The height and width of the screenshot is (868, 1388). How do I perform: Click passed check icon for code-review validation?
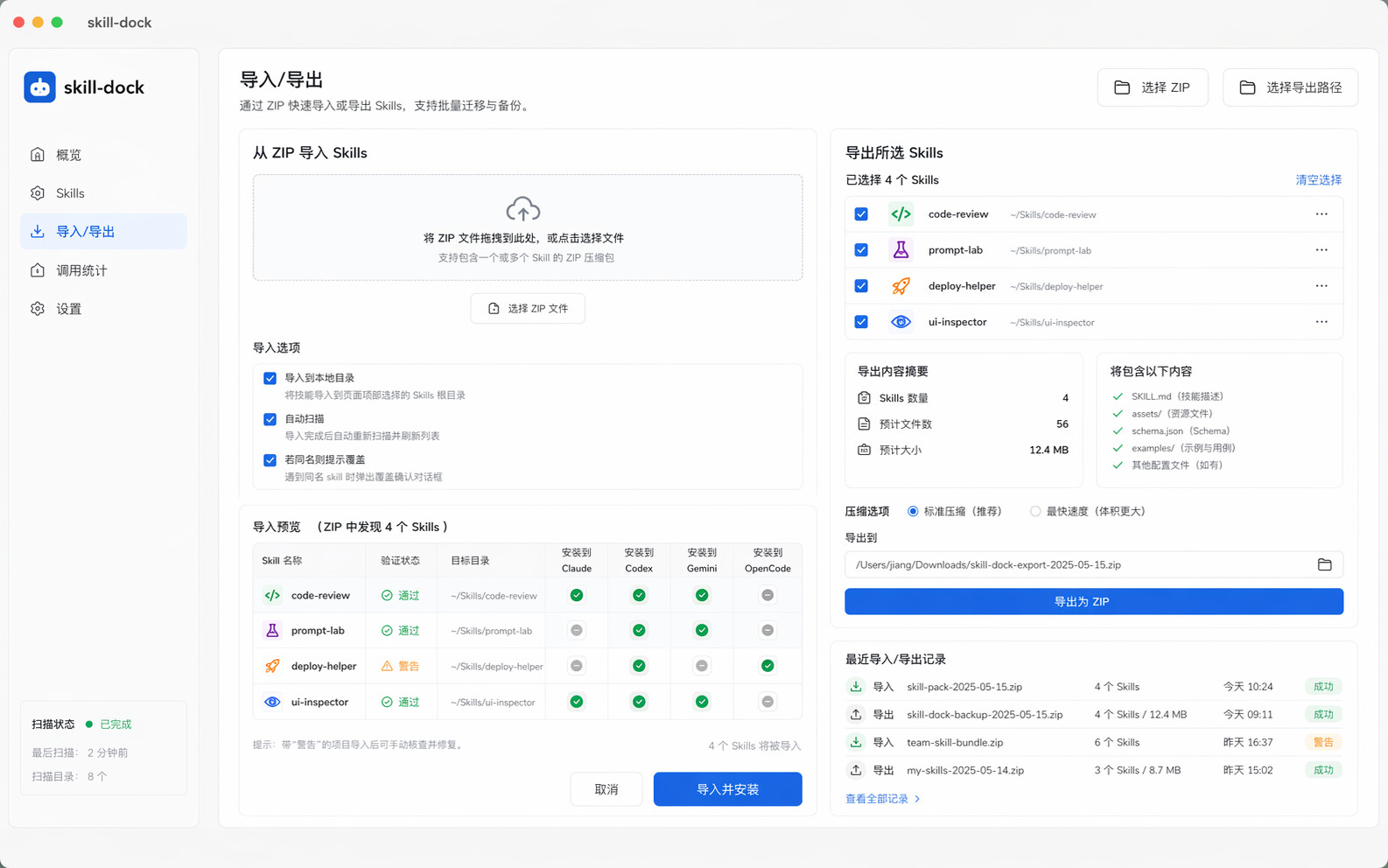[387, 595]
